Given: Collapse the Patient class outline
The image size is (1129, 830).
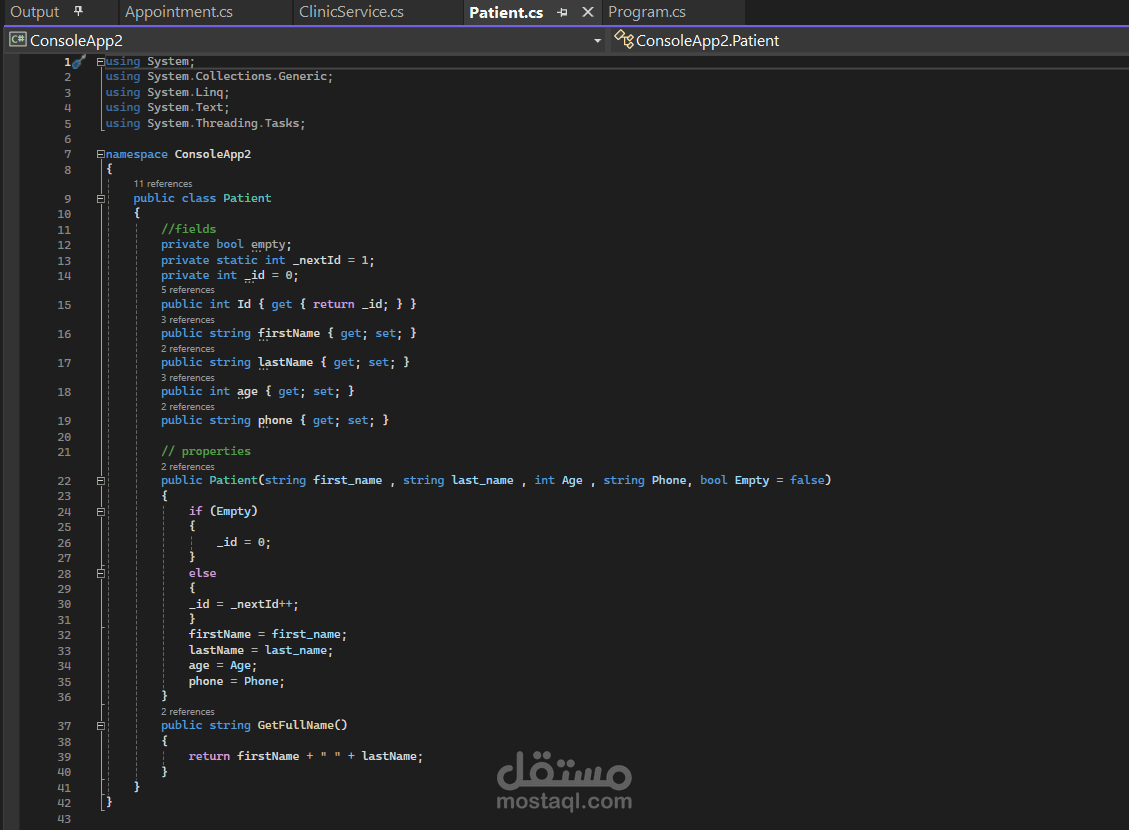Looking at the screenshot, I should pos(101,199).
